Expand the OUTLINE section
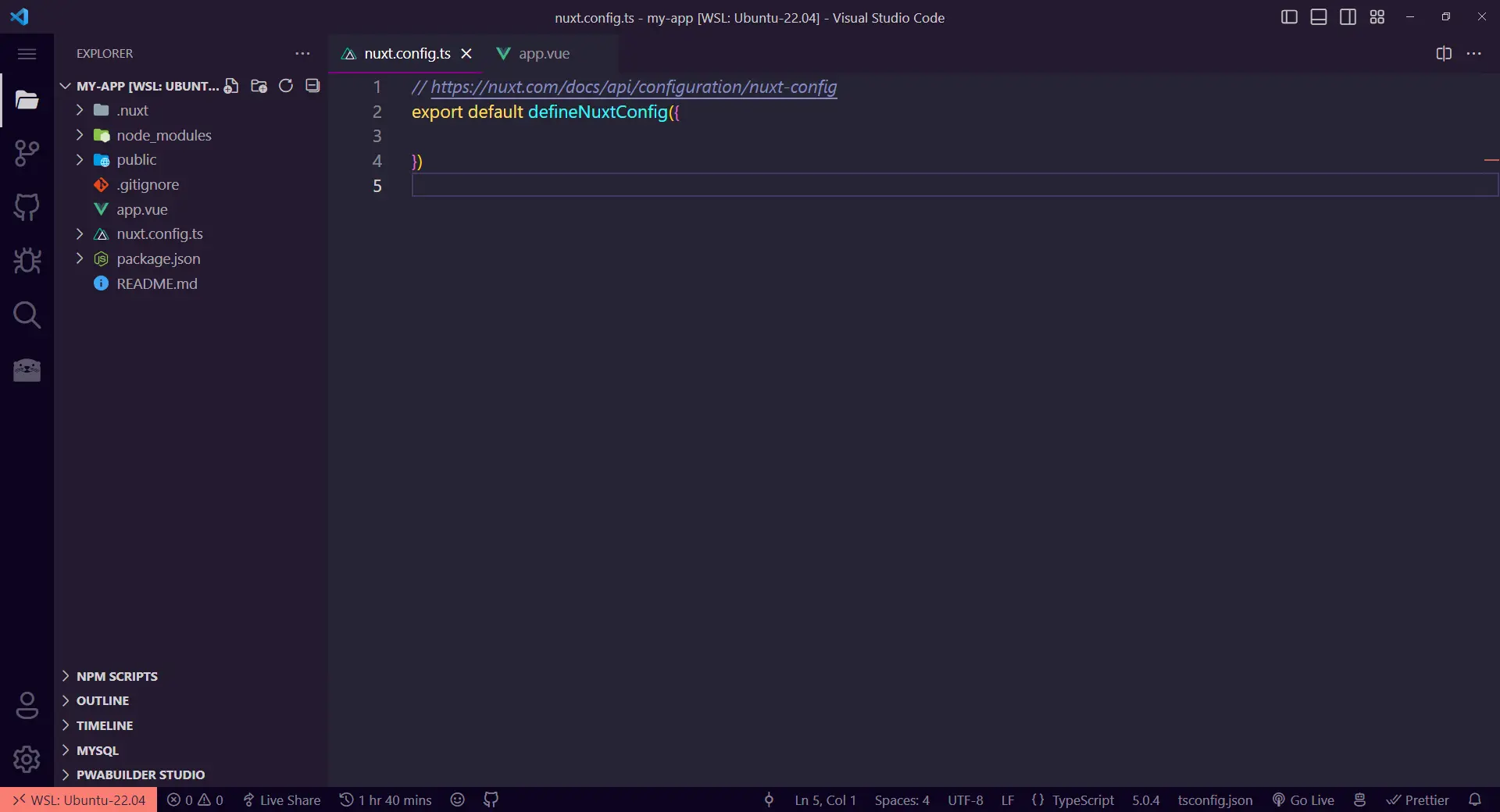1500x812 pixels. [102, 701]
